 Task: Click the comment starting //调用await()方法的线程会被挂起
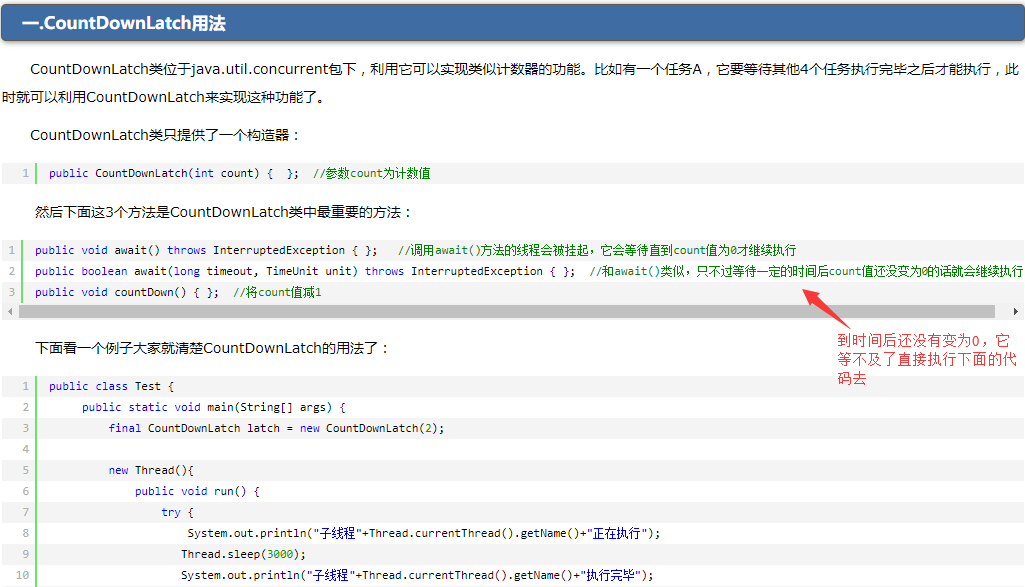pyautogui.click(x=597, y=250)
